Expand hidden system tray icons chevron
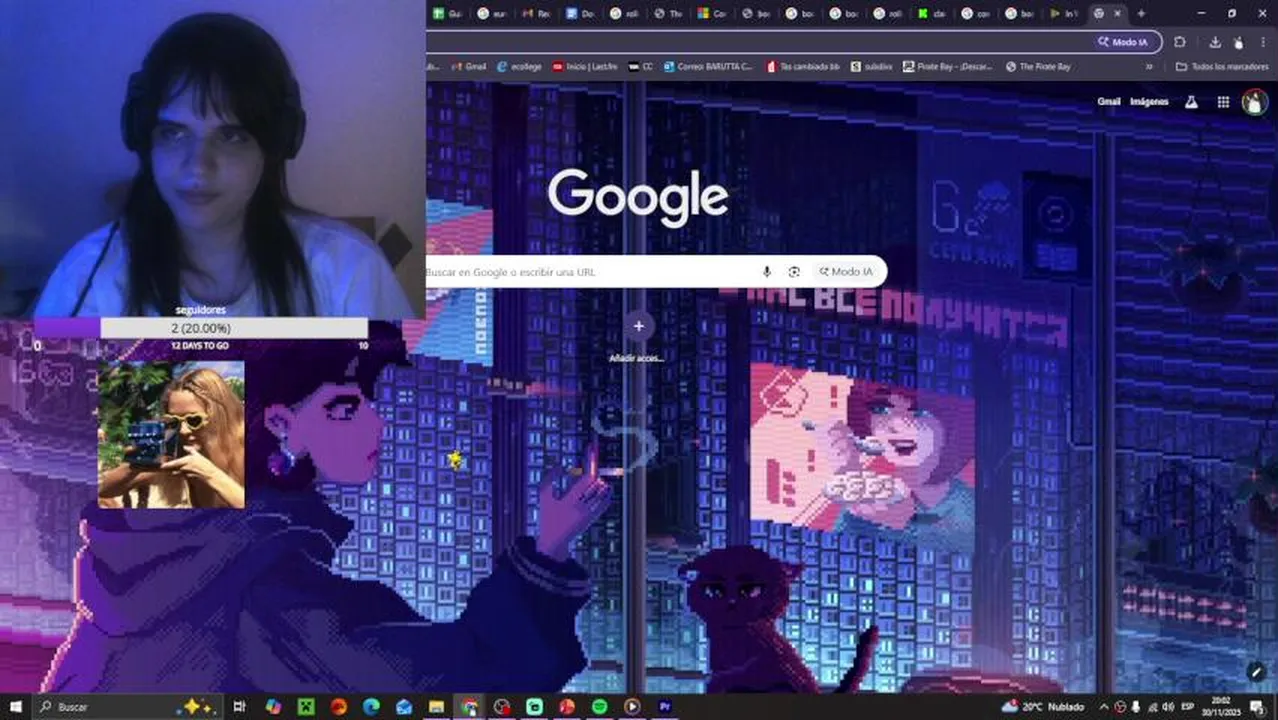This screenshot has height=720, width=1278. [x=1104, y=707]
